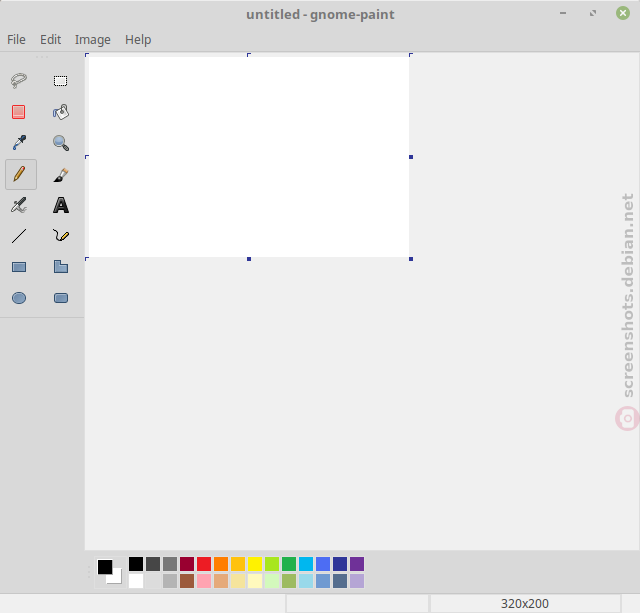Activate the color picker eyedropper tool
The image size is (640, 613).
pyautogui.click(x=19, y=143)
